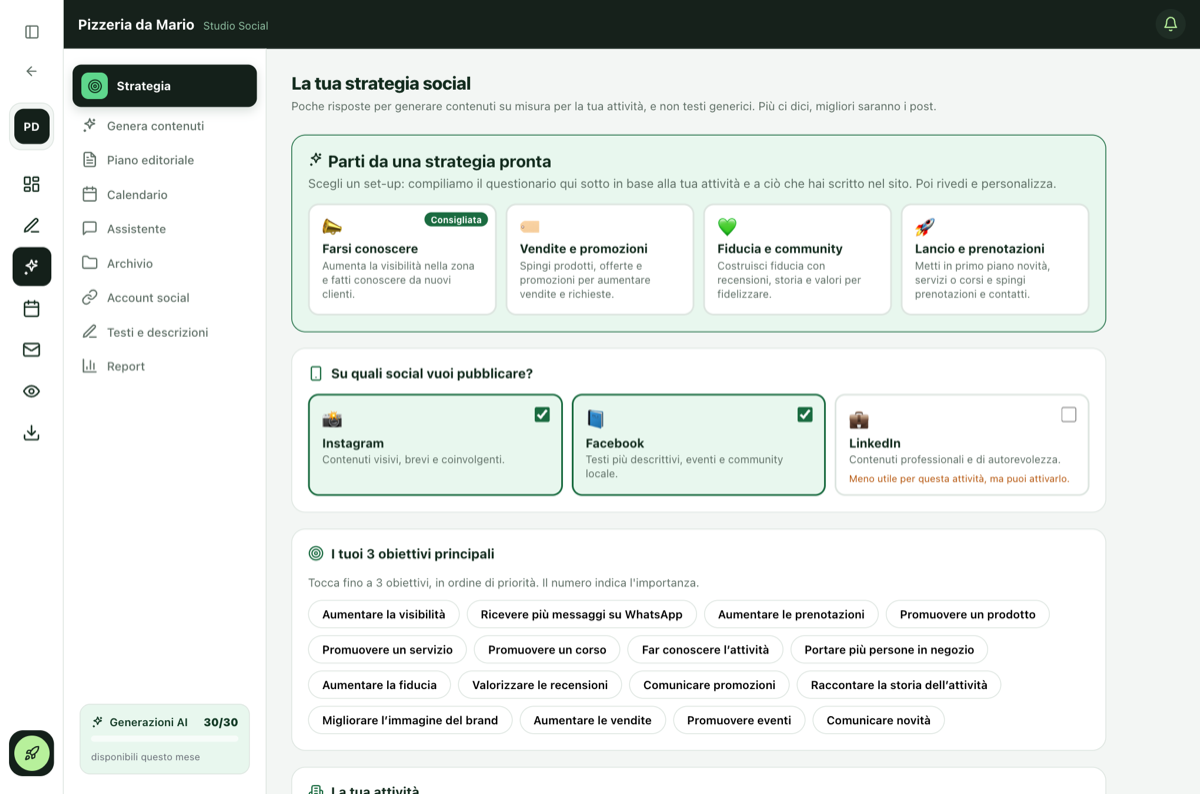This screenshot has width=1200, height=794.
Task: Open Strategia in the side menu
Action: click(165, 86)
